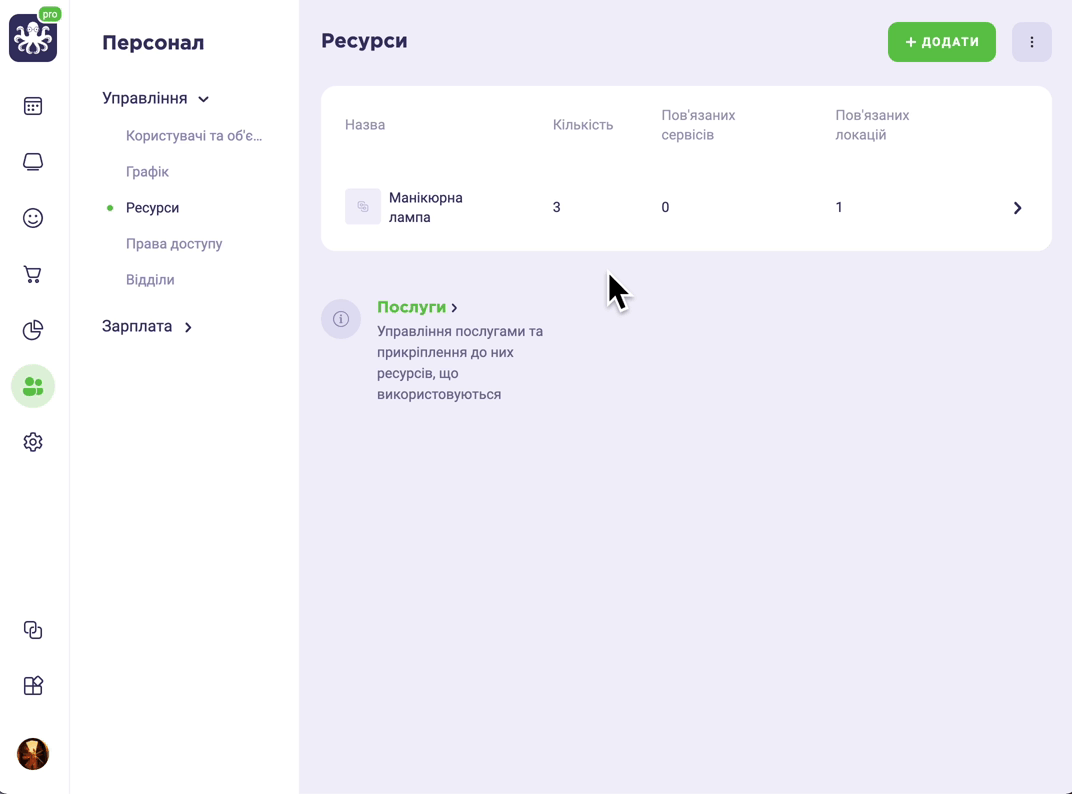Screen dimensions: 1072x794
Task: Click the Зарплата section heading
Action: [x=137, y=326]
